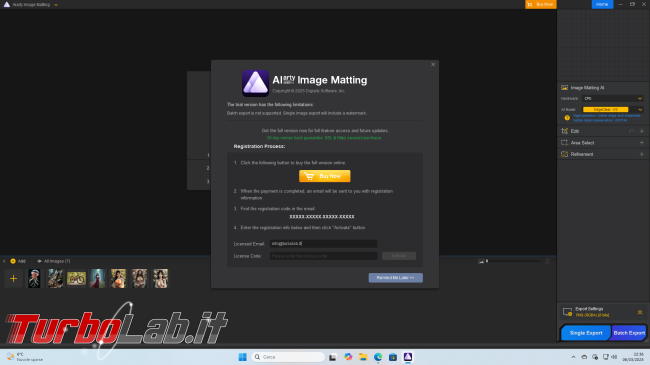Show hidden system tray icons

click(x=573, y=357)
